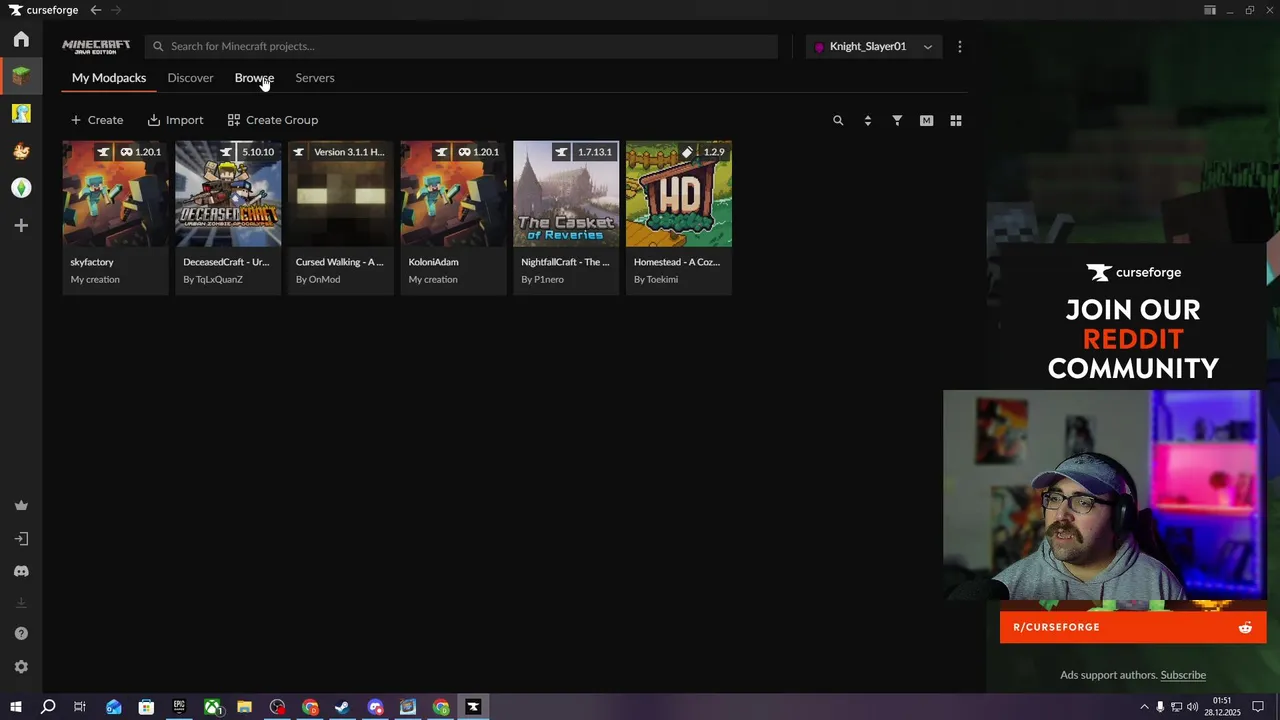Open the premium crown icon in sidebar
The width and height of the screenshot is (1280, 720).
pos(21,506)
